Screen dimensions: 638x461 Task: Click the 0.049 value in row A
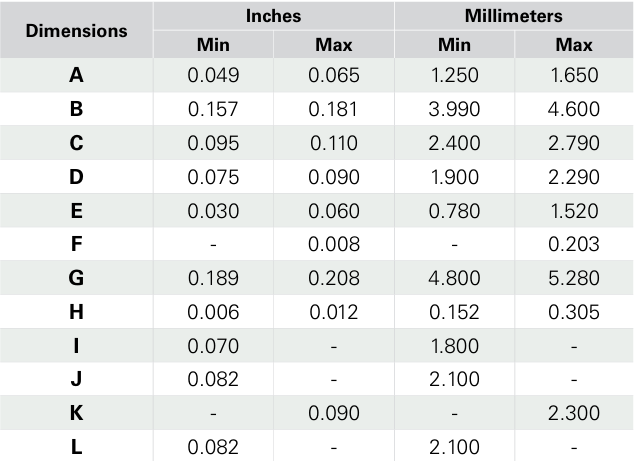pyautogui.click(x=213, y=75)
